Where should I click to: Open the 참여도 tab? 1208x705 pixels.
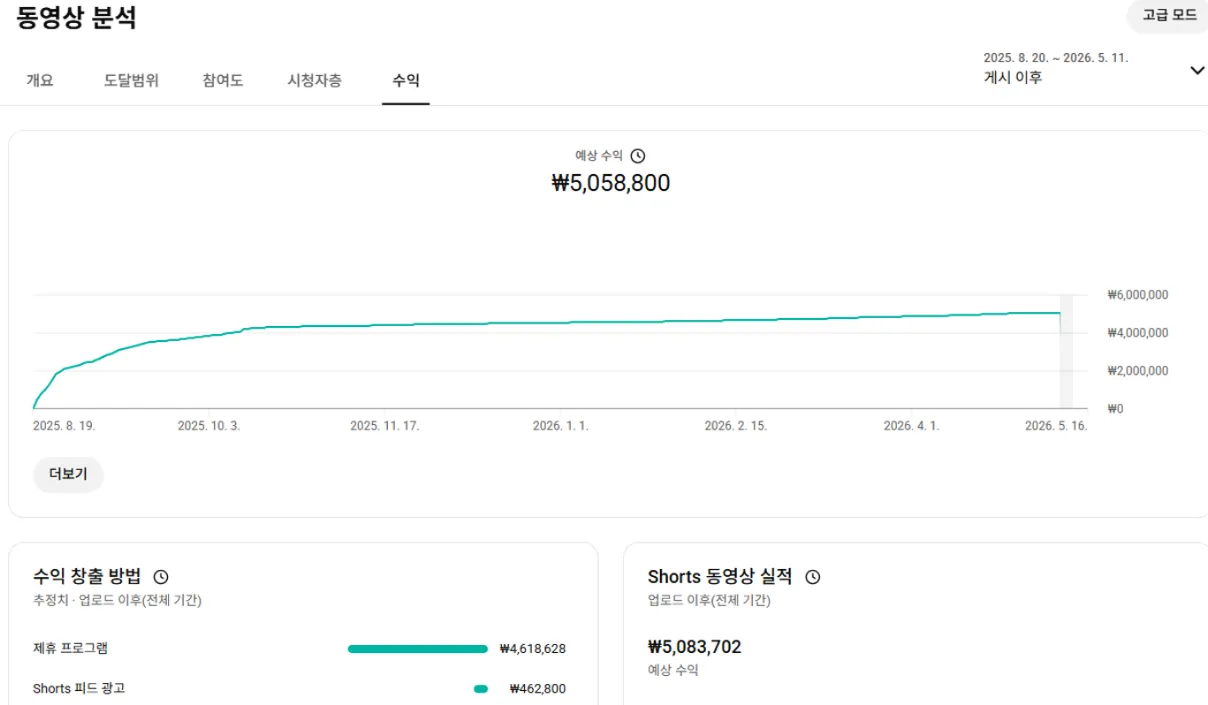click(223, 81)
